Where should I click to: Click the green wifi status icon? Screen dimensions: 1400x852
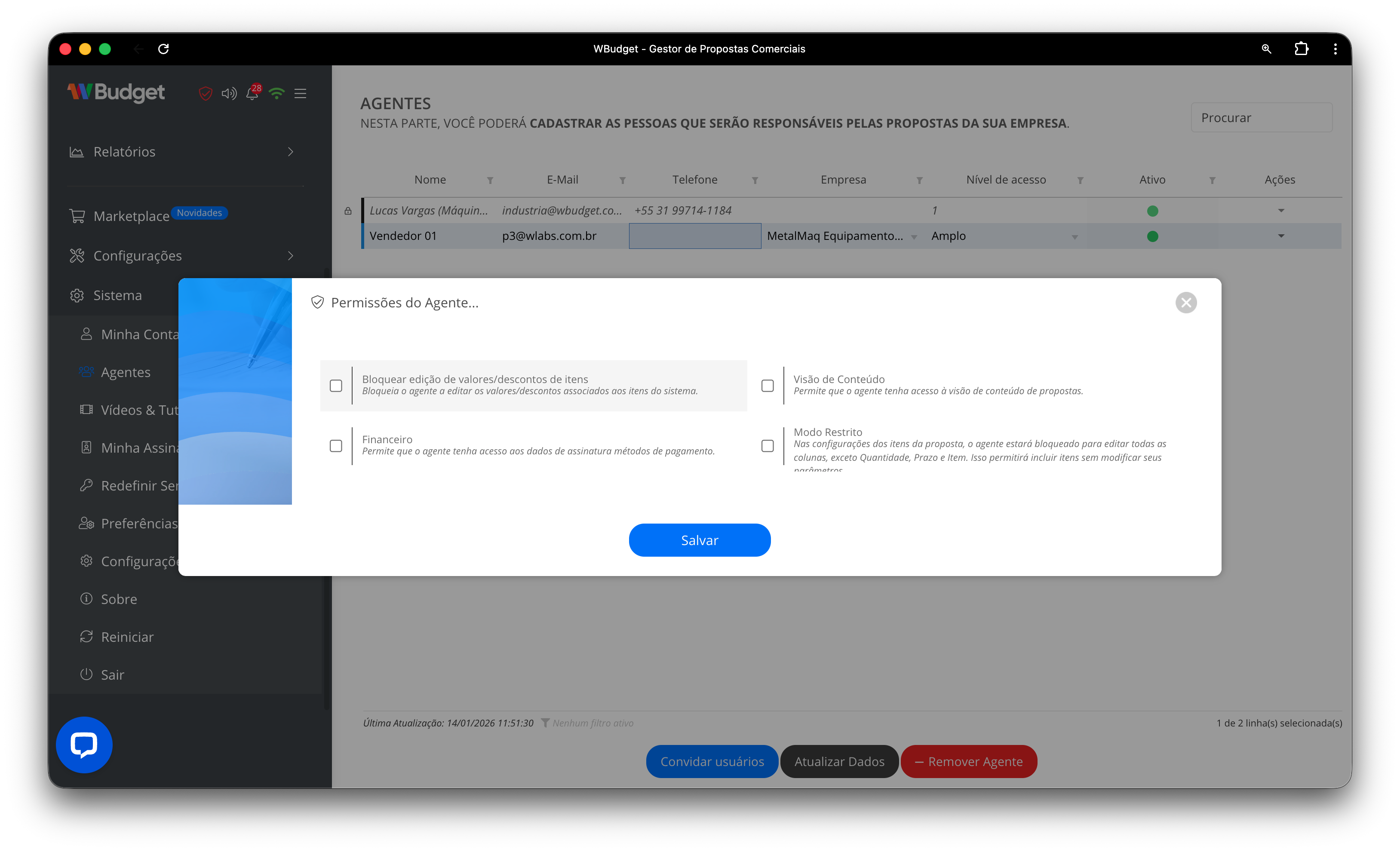(x=277, y=94)
